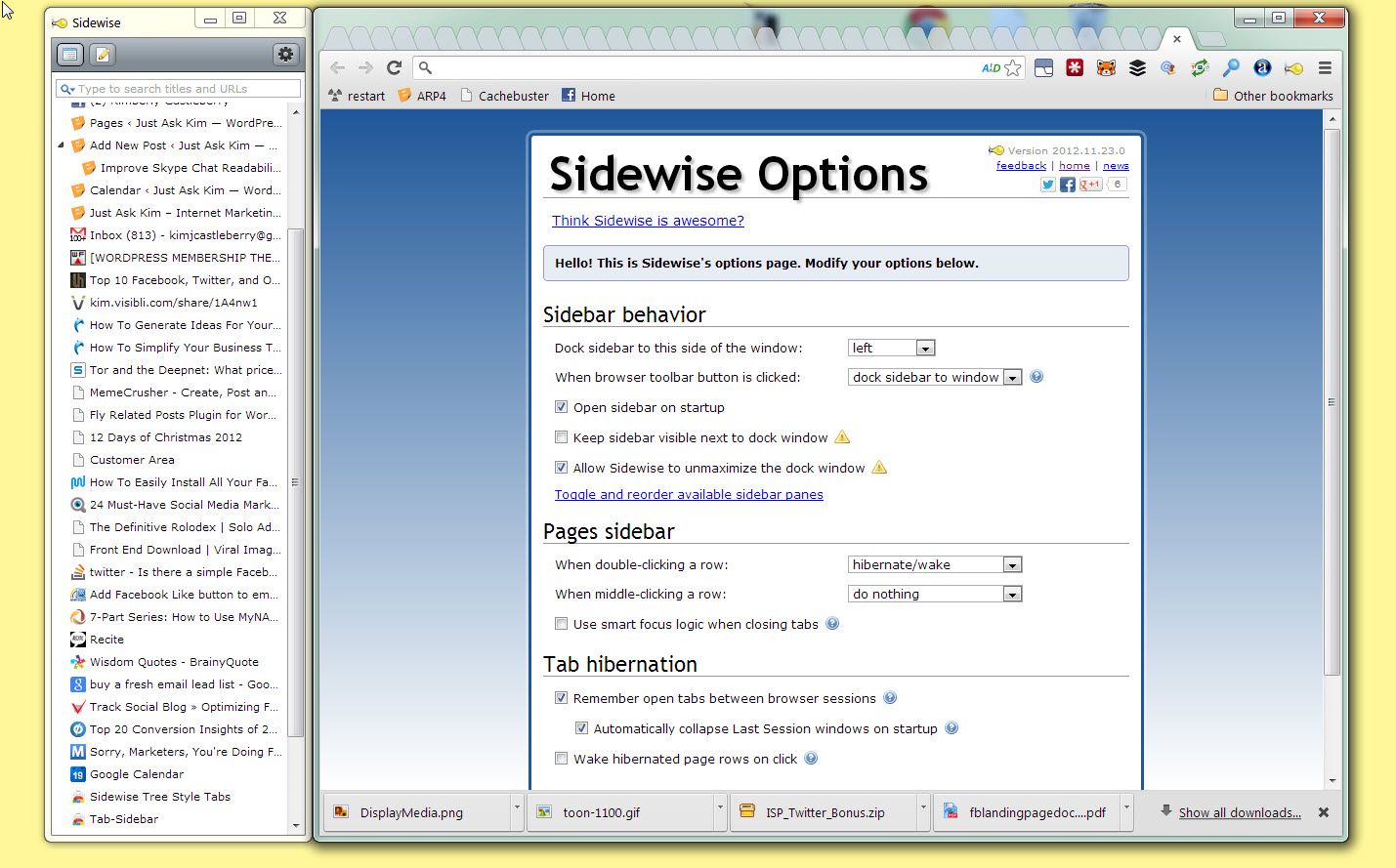Open 'Toggle and reorder available sidebar panes'
The width and height of the screenshot is (1396, 868).
(x=689, y=495)
